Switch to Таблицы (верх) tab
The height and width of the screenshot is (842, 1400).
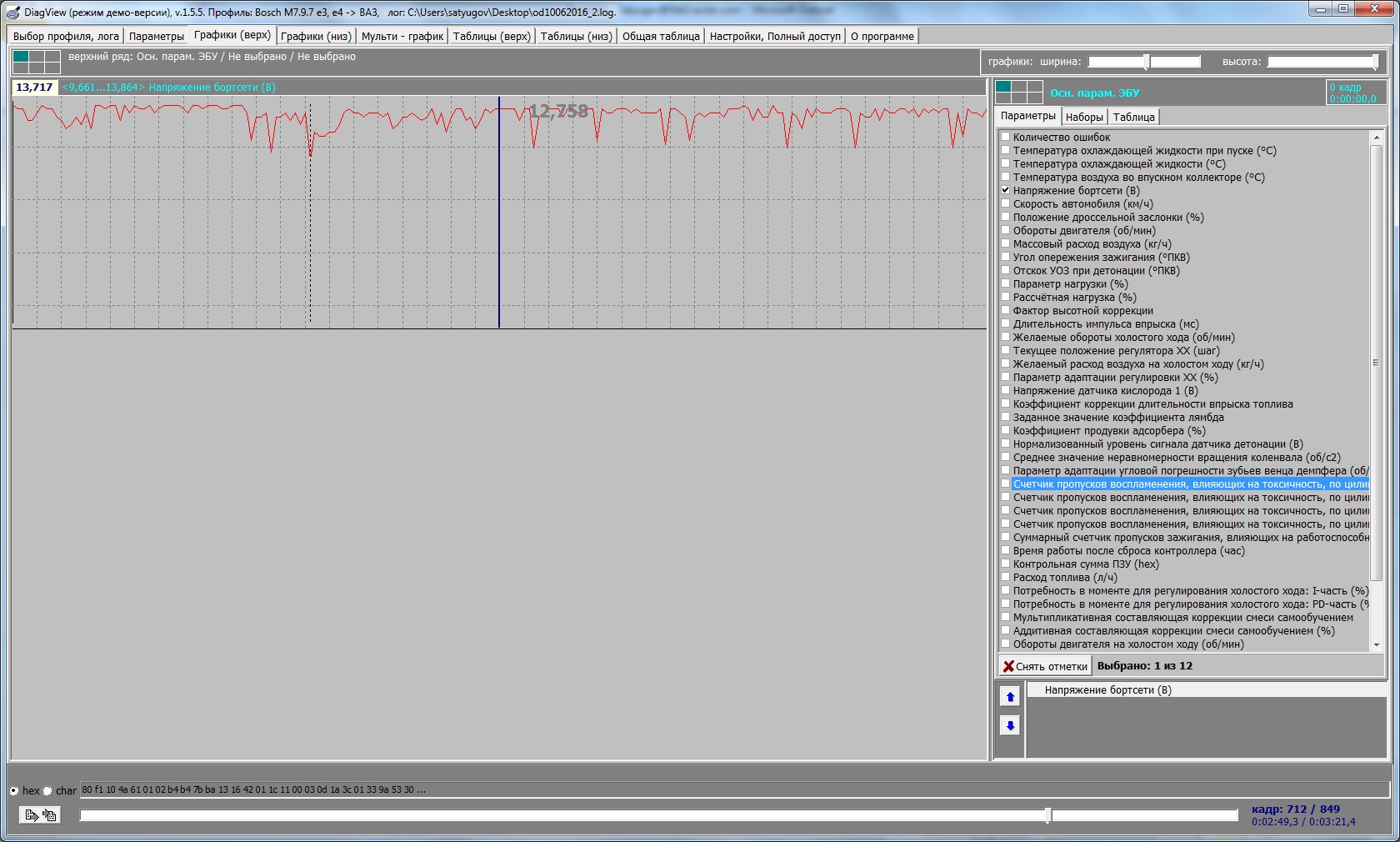(x=492, y=36)
